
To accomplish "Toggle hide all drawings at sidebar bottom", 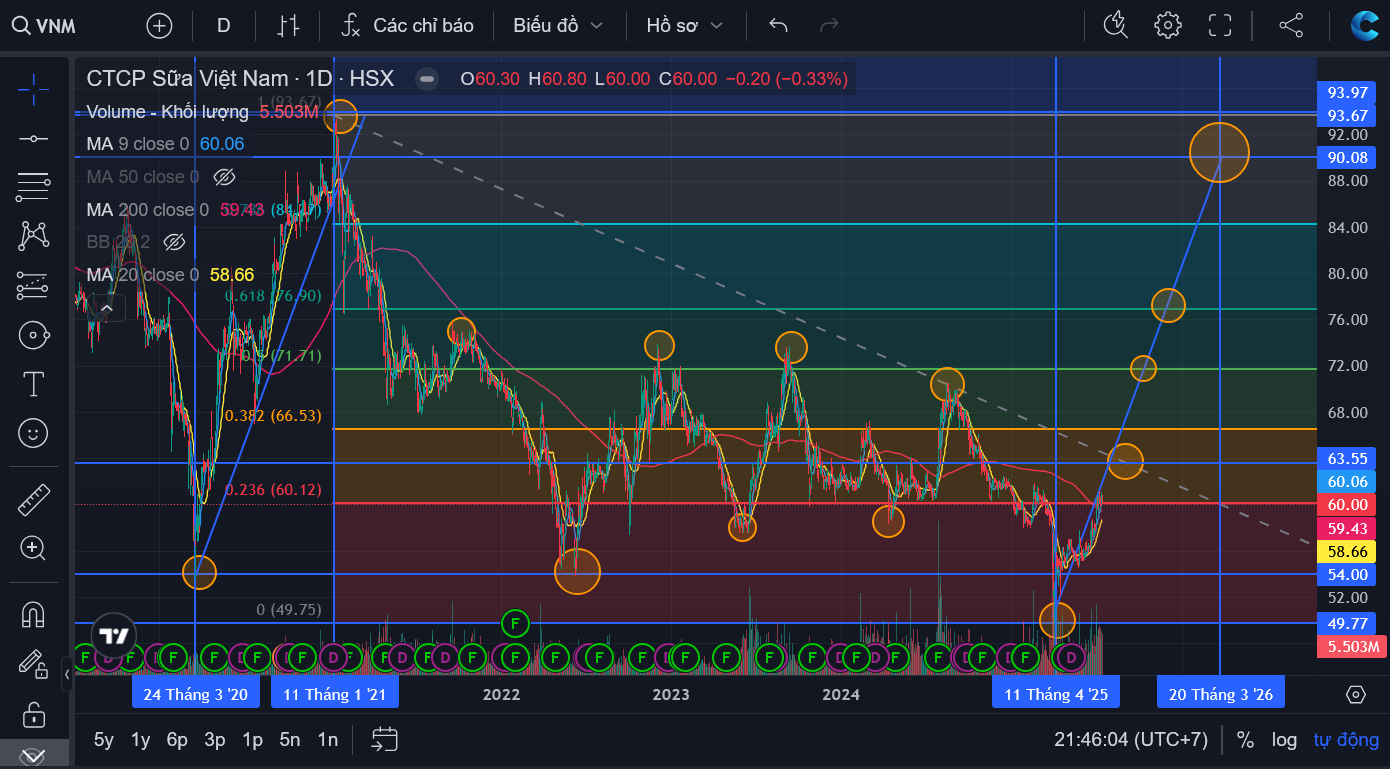I will click(x=33, y=755).
